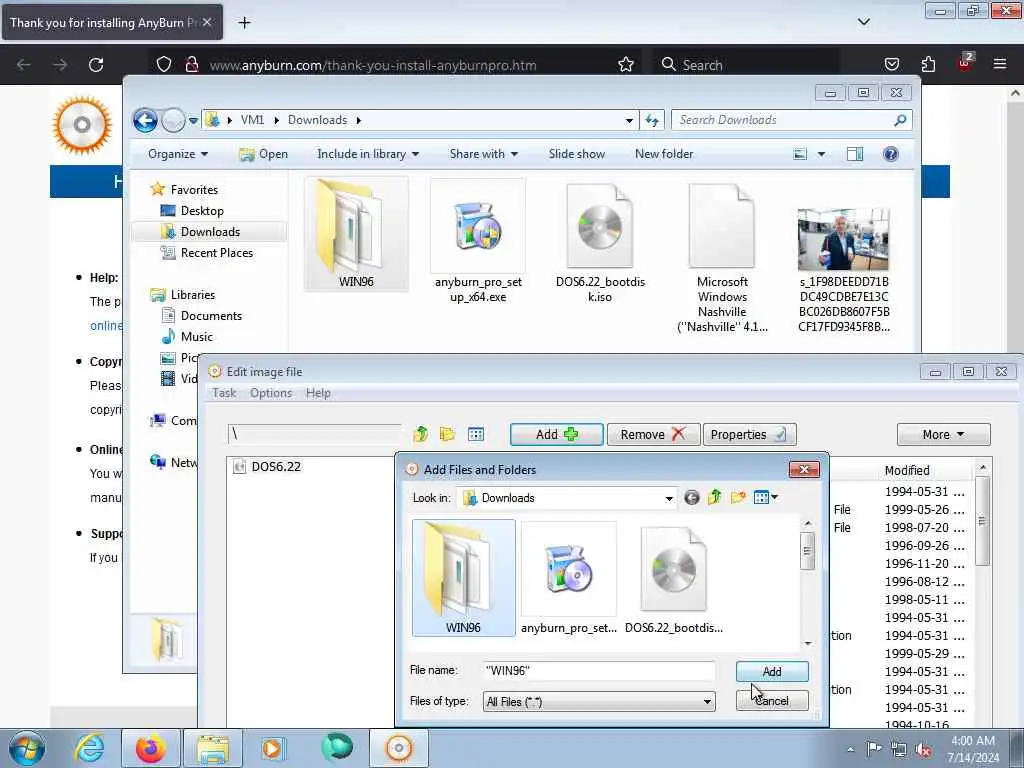Close the Add Files and Folders dialog
1024x768 pixels.
coord(804,470)
